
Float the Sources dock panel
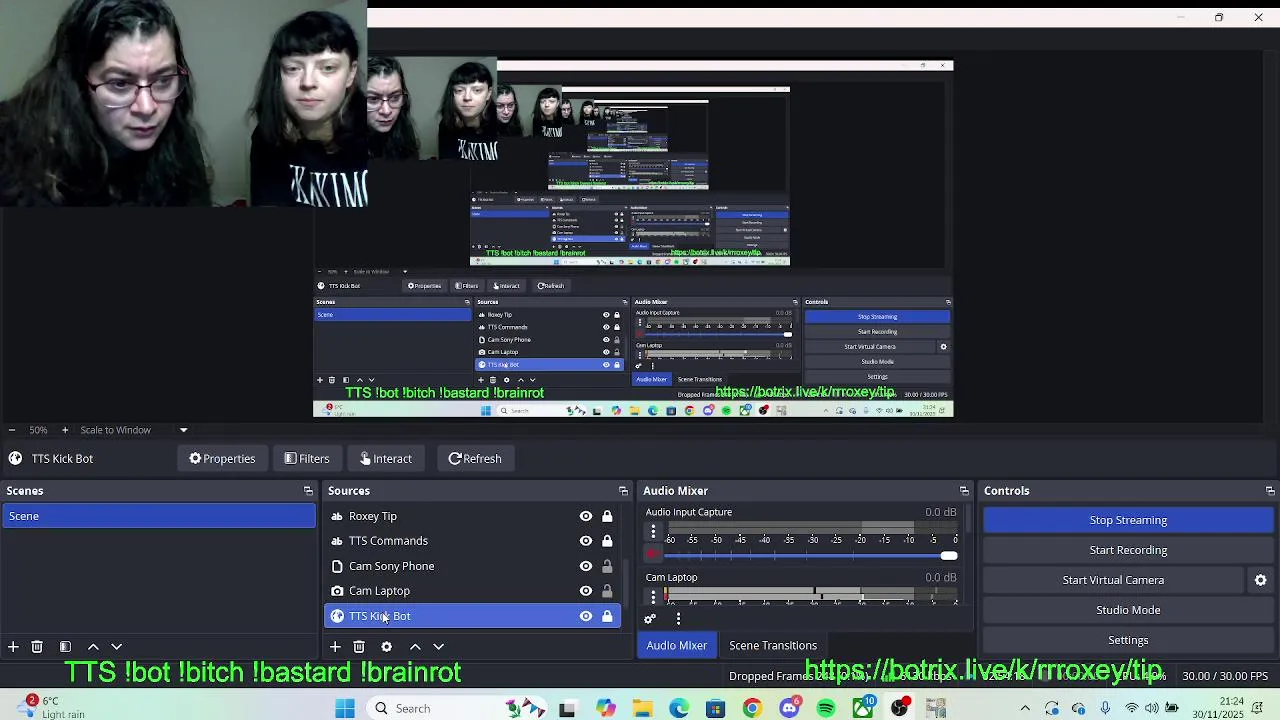[623, 491]
